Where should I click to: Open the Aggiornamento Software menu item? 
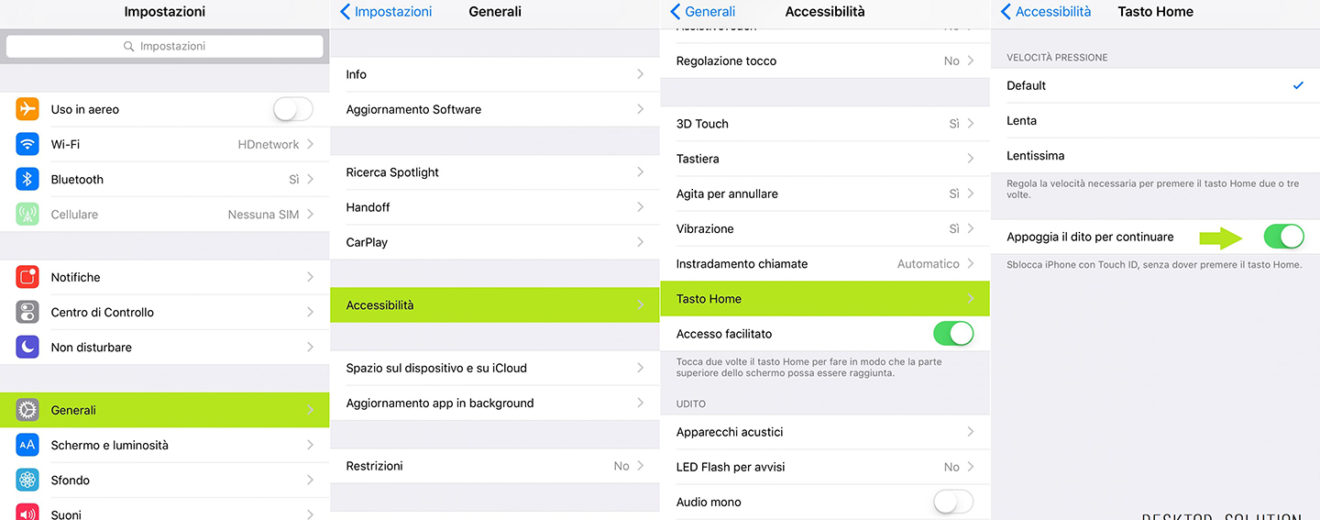point(494,109)
